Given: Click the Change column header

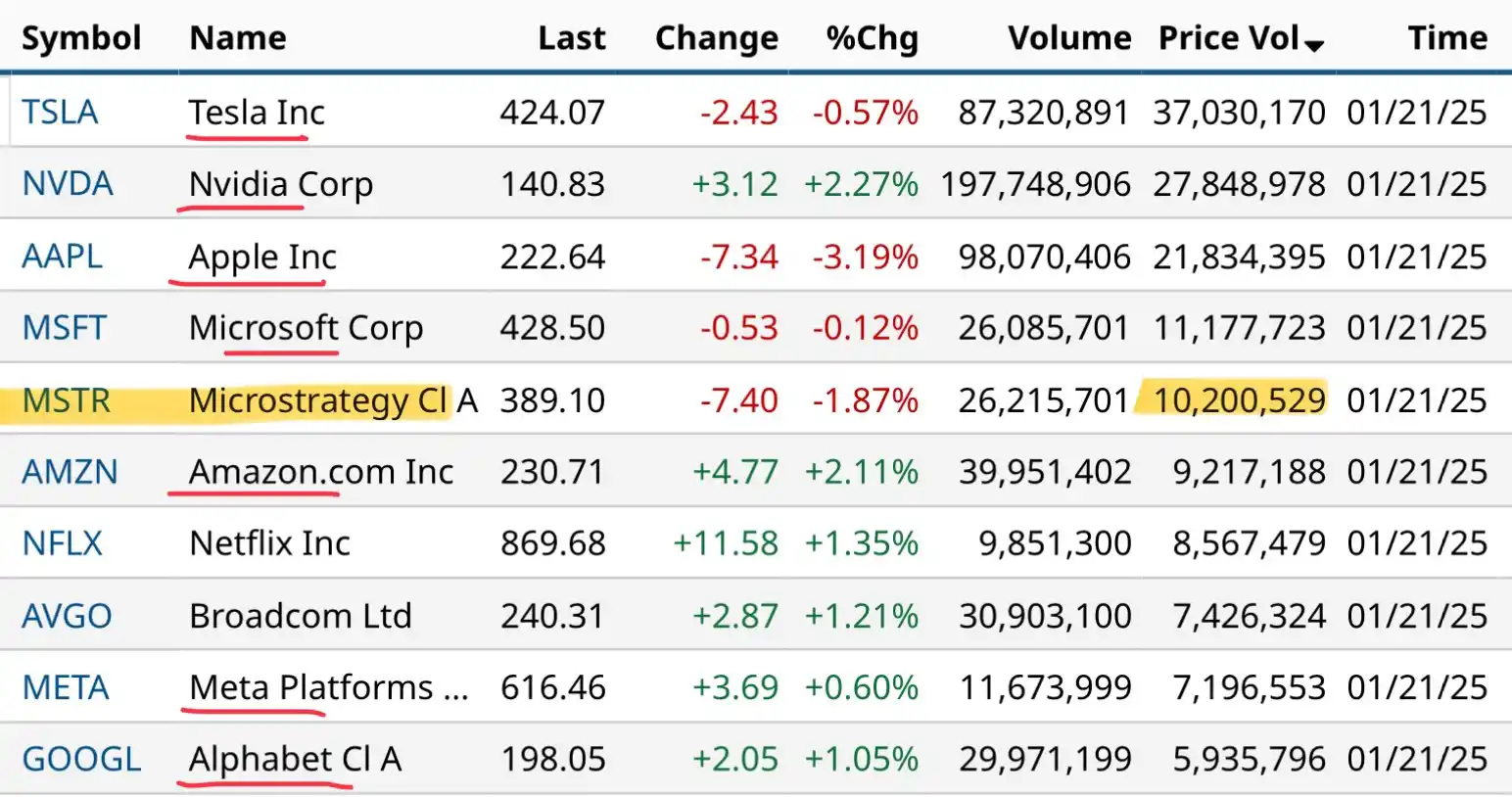Looking at the screenshot, I should (x=716, y=38).
